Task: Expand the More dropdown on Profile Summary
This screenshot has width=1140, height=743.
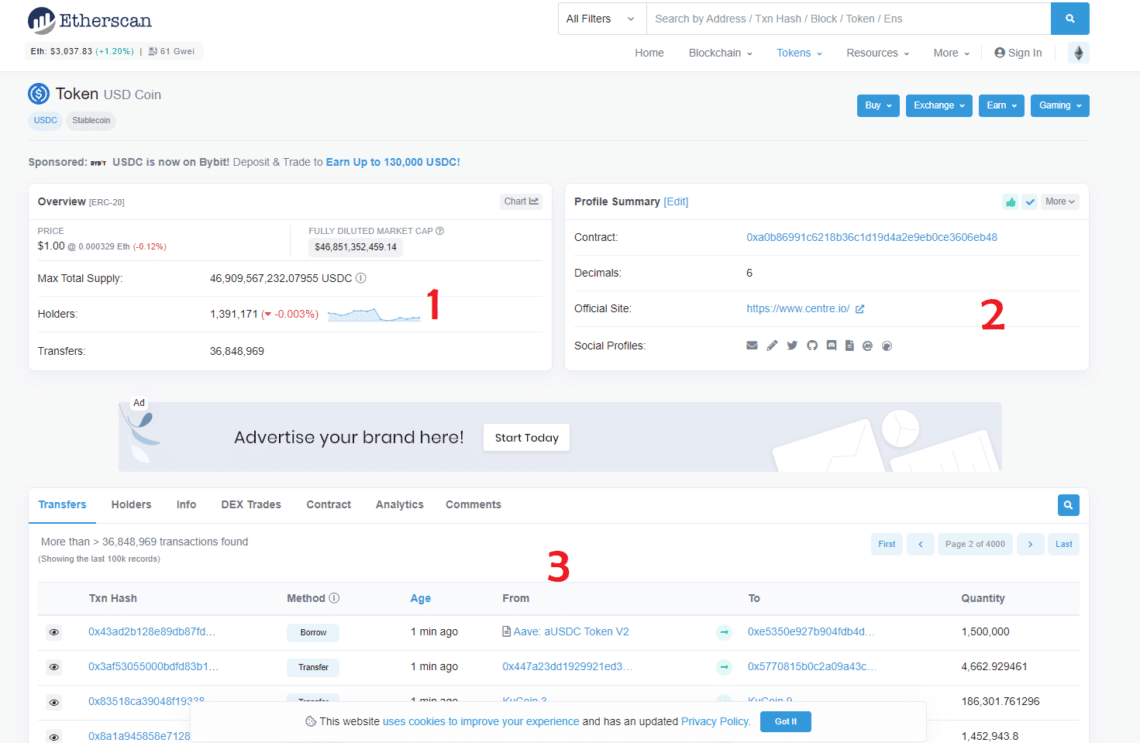Action: pyautogui.click(x=1059, y=201)
